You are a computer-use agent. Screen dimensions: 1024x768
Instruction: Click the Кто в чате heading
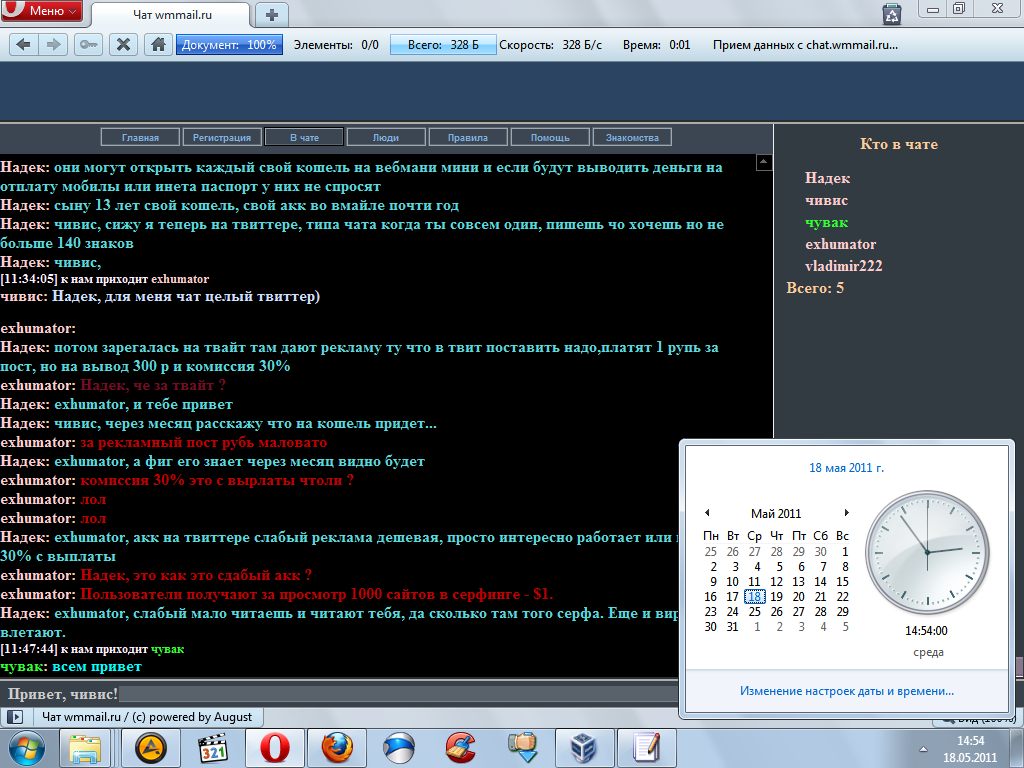899,144
